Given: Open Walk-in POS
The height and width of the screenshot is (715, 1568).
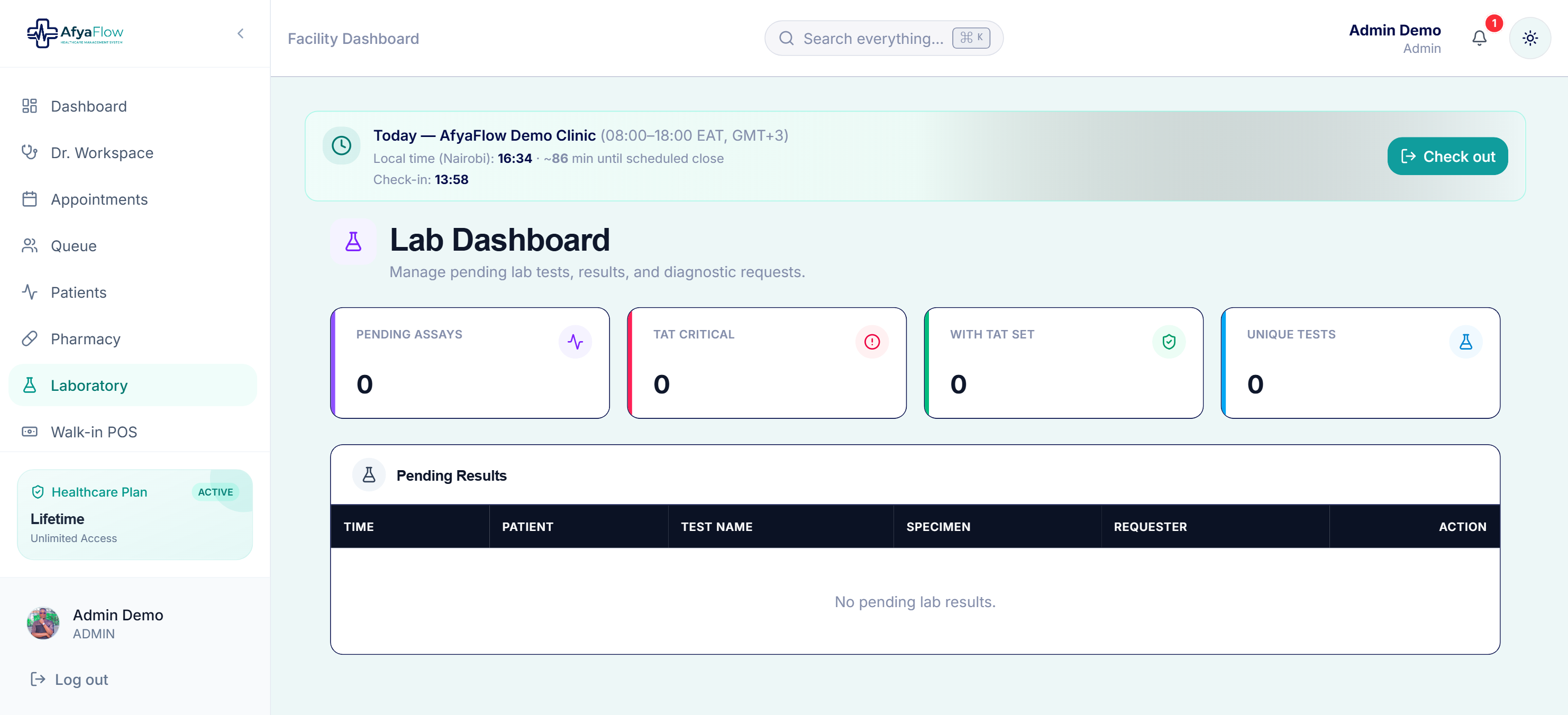Looking at the screenshot, I should (133, 432).
